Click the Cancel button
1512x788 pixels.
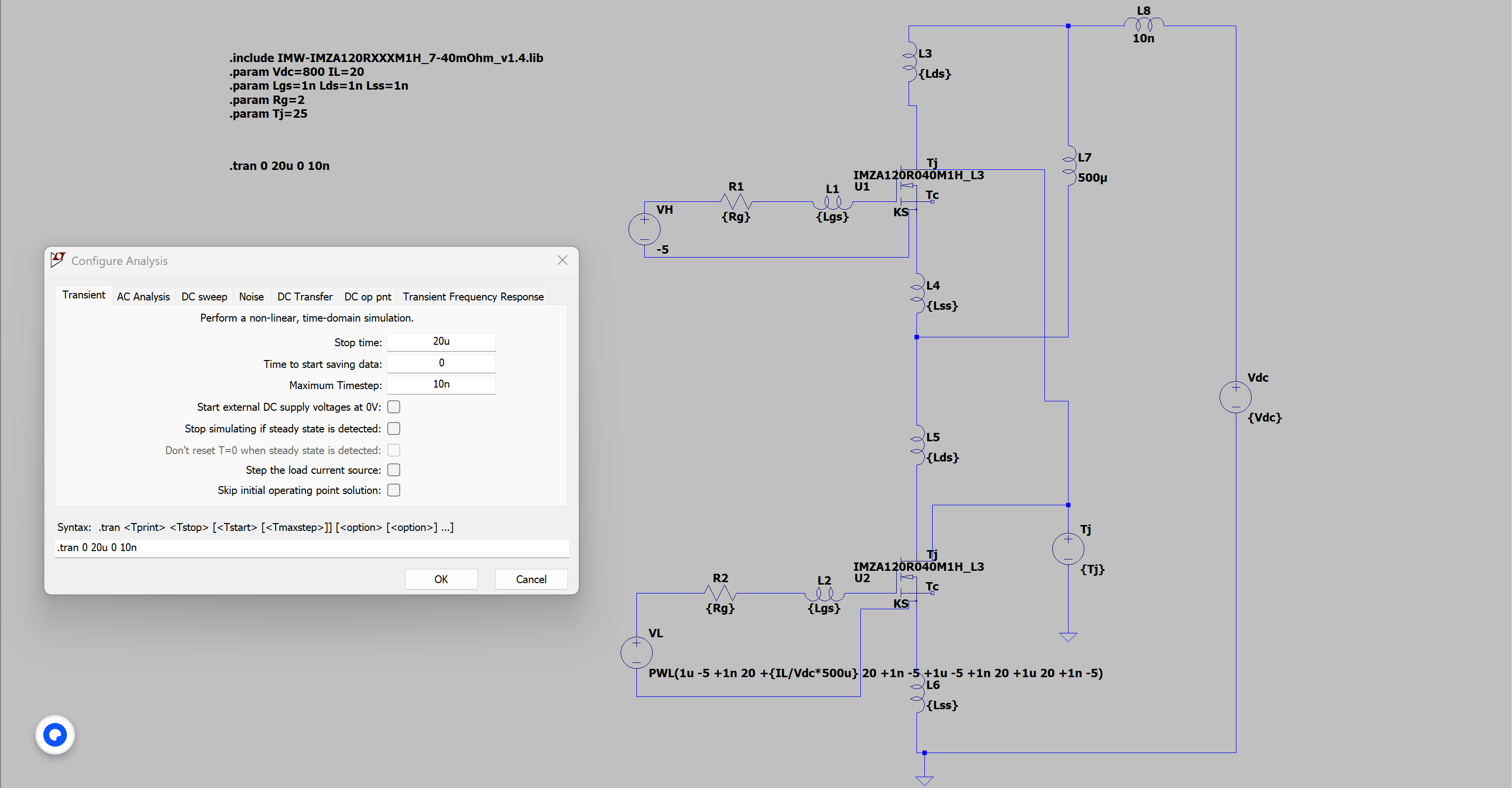click(531, 579)
